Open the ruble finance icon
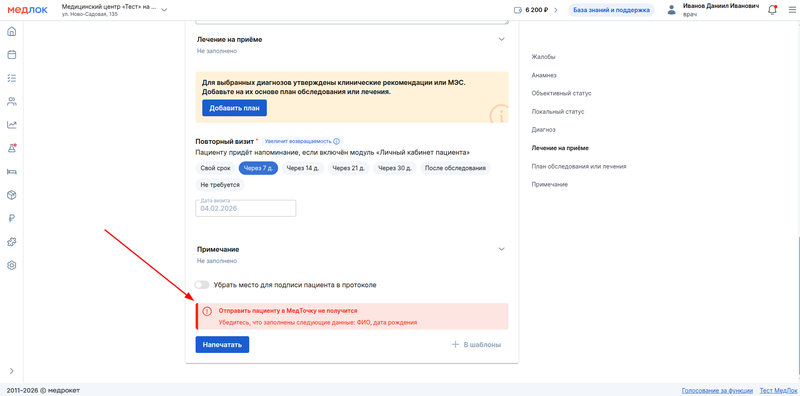Screen dimensions: 800x396 tap(12, 218)
